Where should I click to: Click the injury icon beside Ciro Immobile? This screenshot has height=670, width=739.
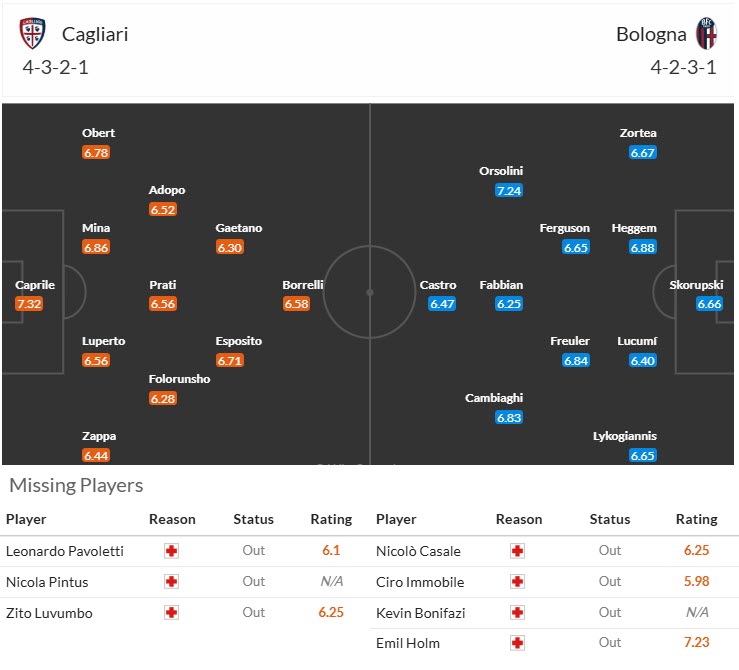(518, 582)
